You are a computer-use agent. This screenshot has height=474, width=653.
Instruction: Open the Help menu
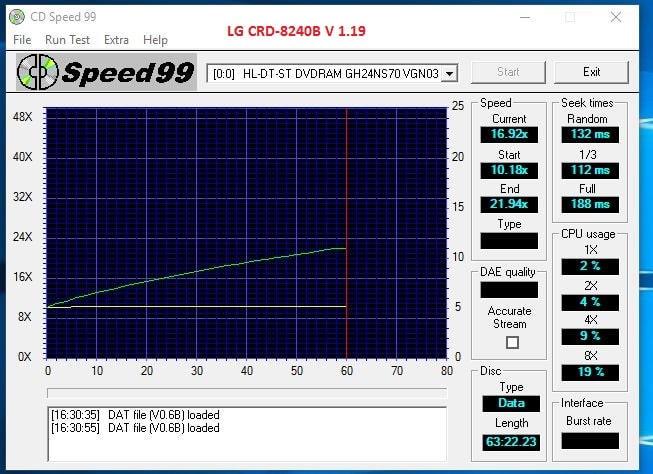coord(155,40)
